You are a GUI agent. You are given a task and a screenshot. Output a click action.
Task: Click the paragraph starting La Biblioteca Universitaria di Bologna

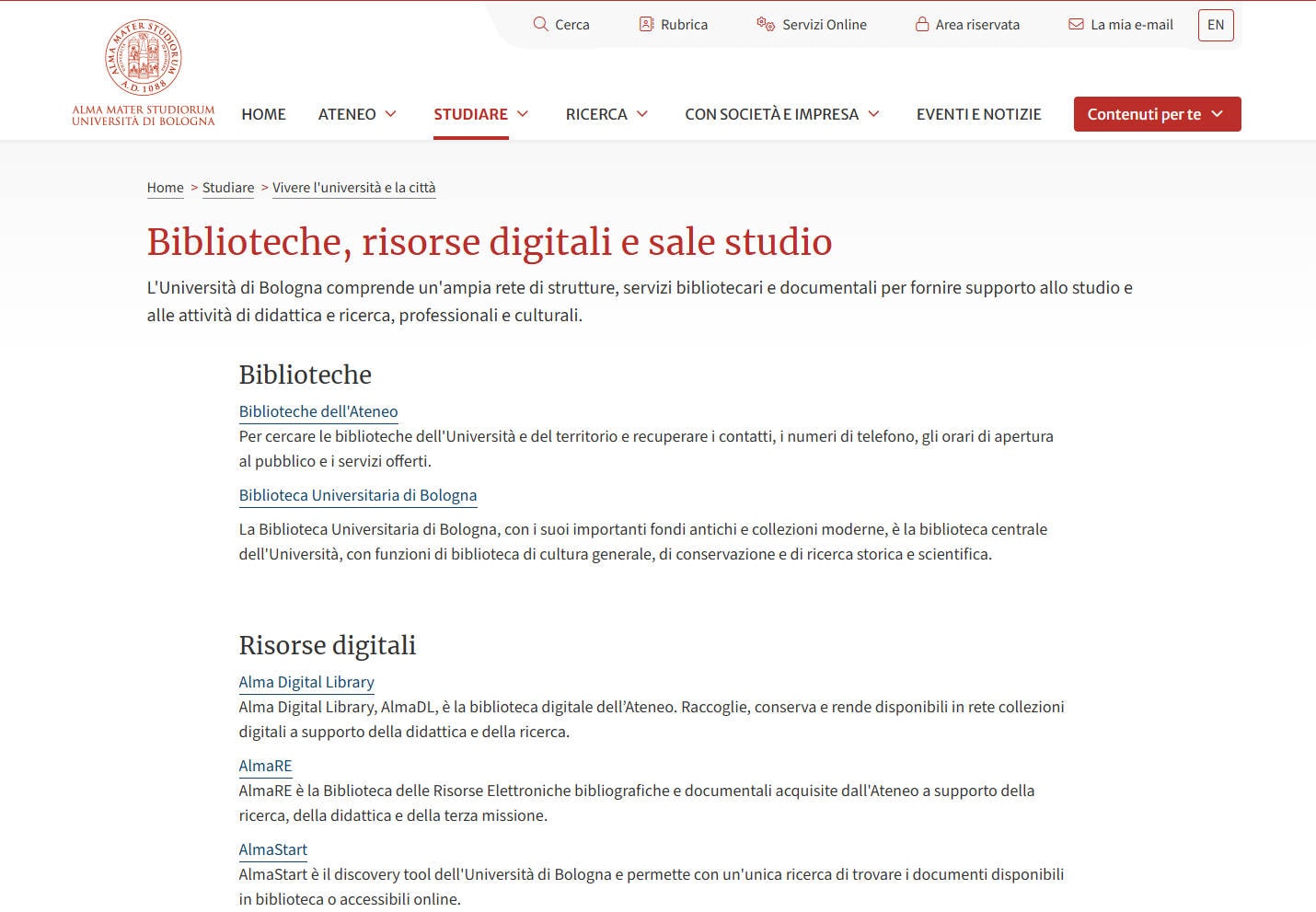(x=643, y=542)
